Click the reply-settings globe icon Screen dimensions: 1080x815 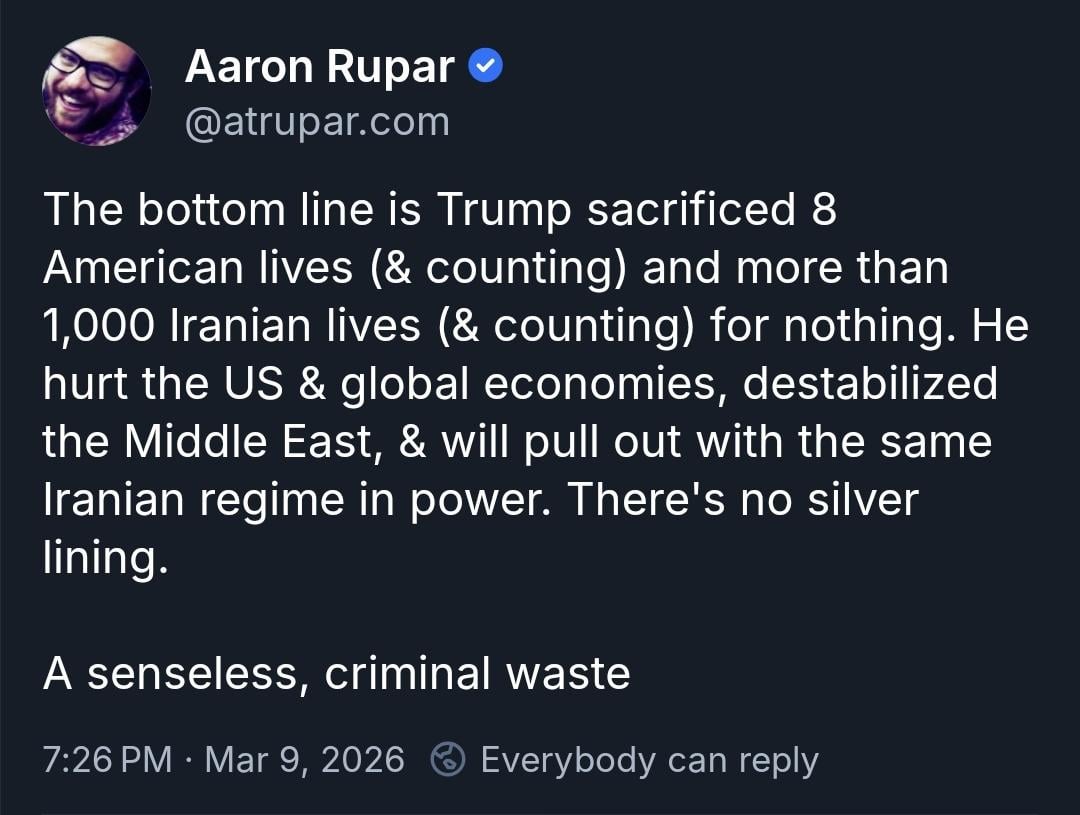coord(447,760)
